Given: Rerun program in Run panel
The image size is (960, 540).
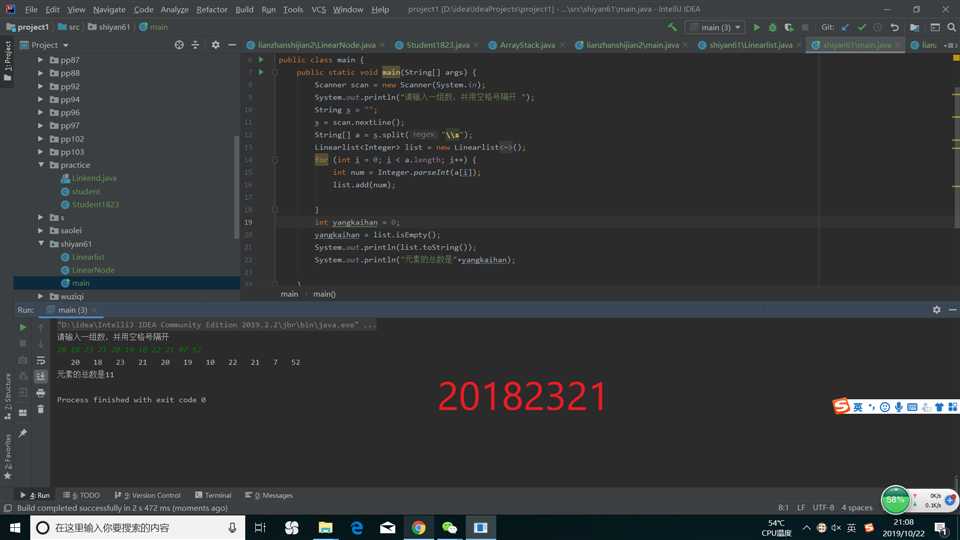Looking at the screenshot, I should pos(23,328).
